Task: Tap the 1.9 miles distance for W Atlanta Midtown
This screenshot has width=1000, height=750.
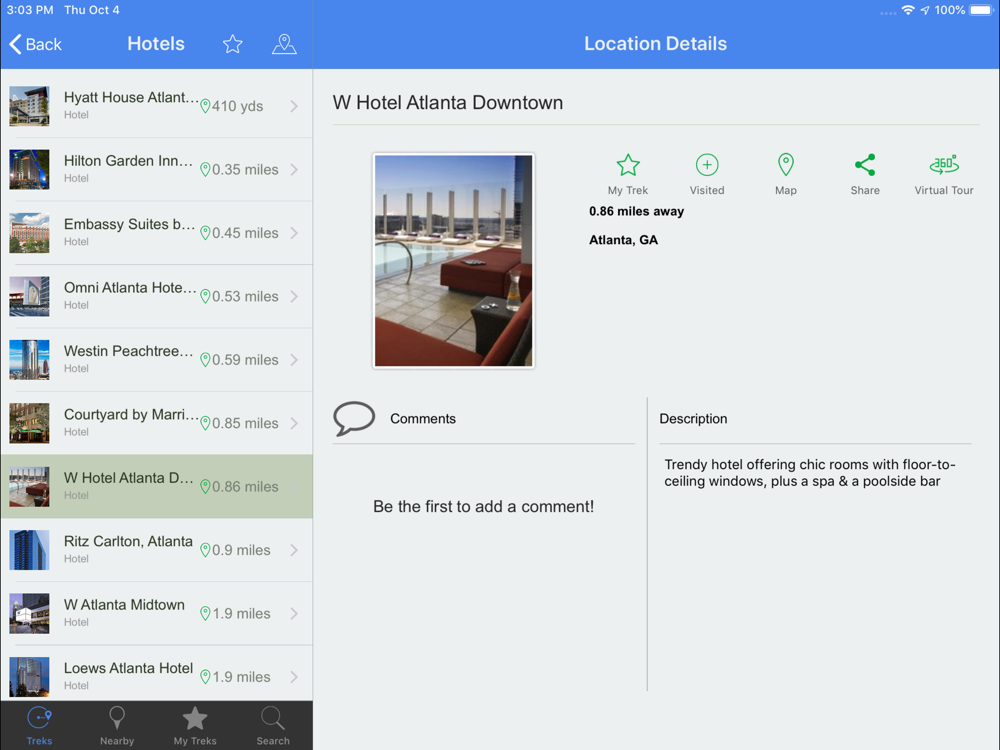Action: 241,614
